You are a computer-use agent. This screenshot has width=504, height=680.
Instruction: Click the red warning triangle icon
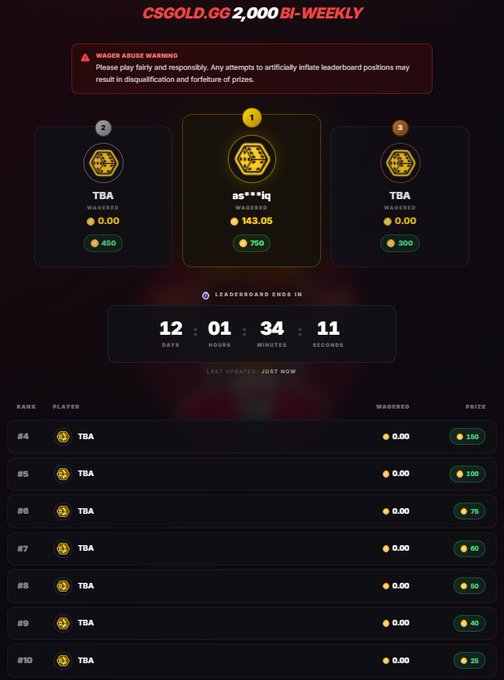point(85,57)
